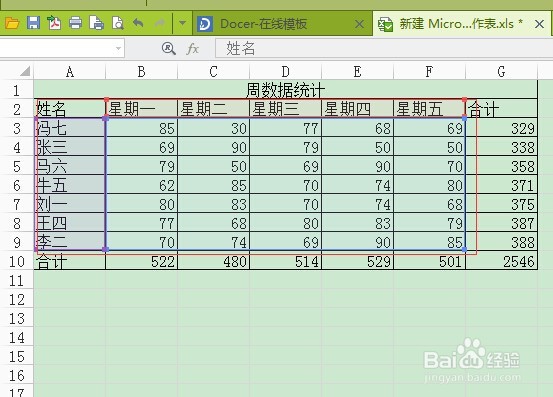Select column G header

pyautogui.click(x=501, y=72)
